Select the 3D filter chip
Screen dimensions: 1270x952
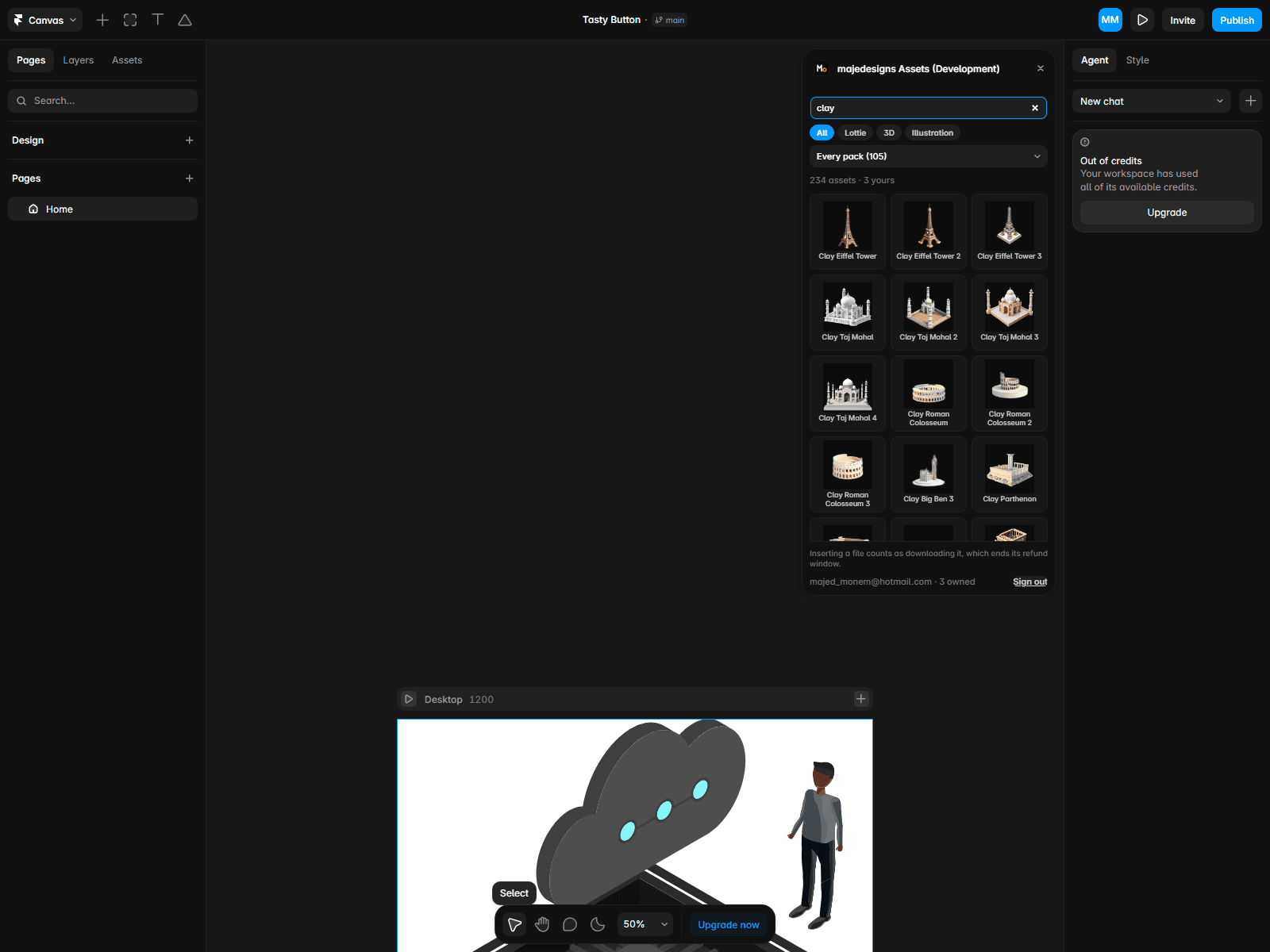click(889, 132)
